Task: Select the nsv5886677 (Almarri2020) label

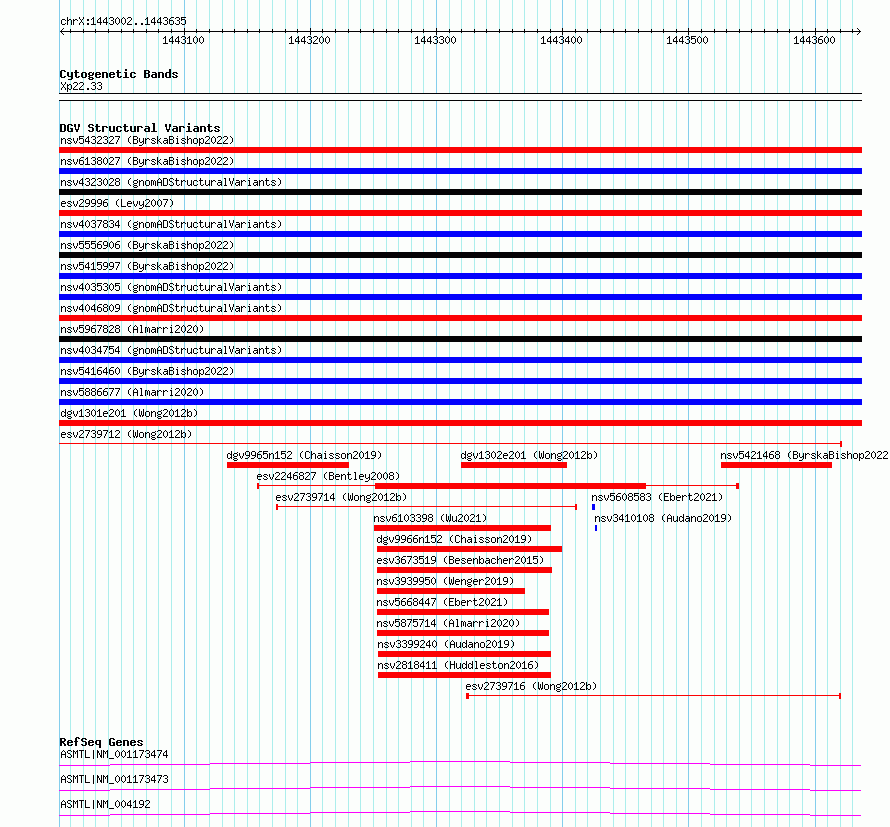Action: (132, 392)
